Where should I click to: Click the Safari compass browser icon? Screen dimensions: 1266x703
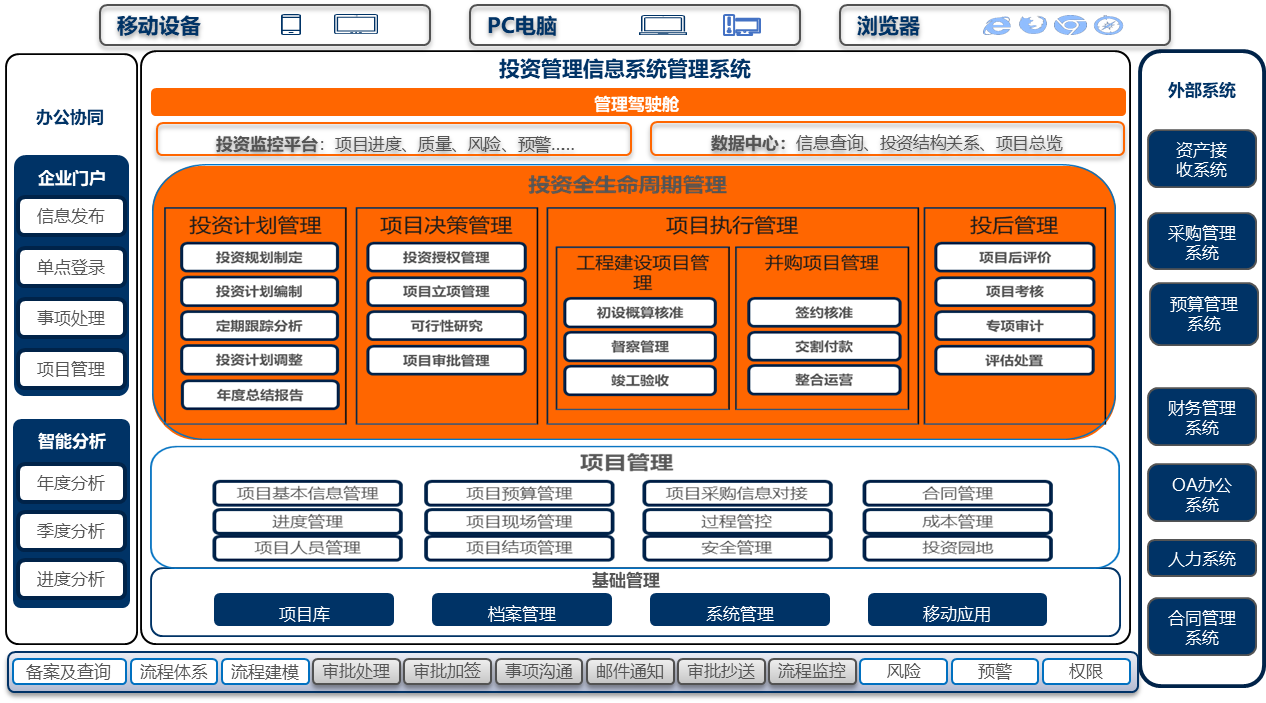(1108, 25)
